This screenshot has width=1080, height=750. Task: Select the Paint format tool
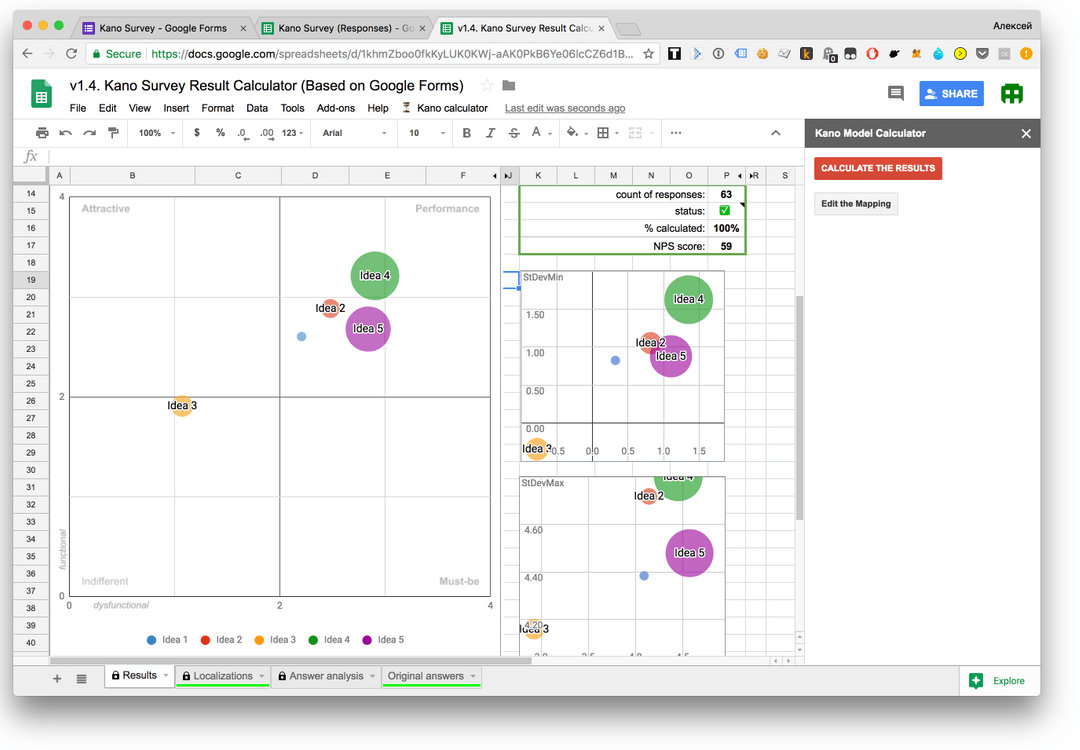[x=114, y=133]
